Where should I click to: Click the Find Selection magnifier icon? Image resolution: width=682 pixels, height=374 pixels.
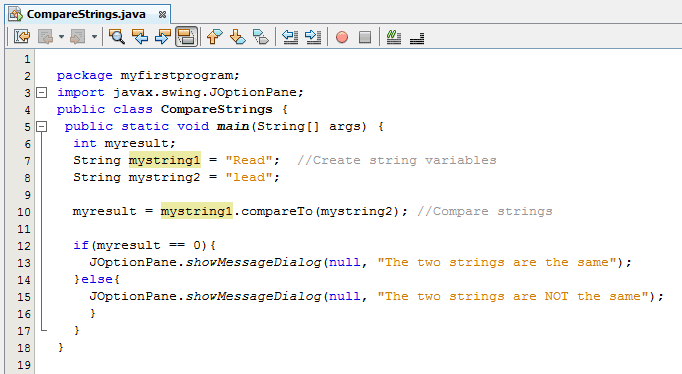click(x=117, y=37)
